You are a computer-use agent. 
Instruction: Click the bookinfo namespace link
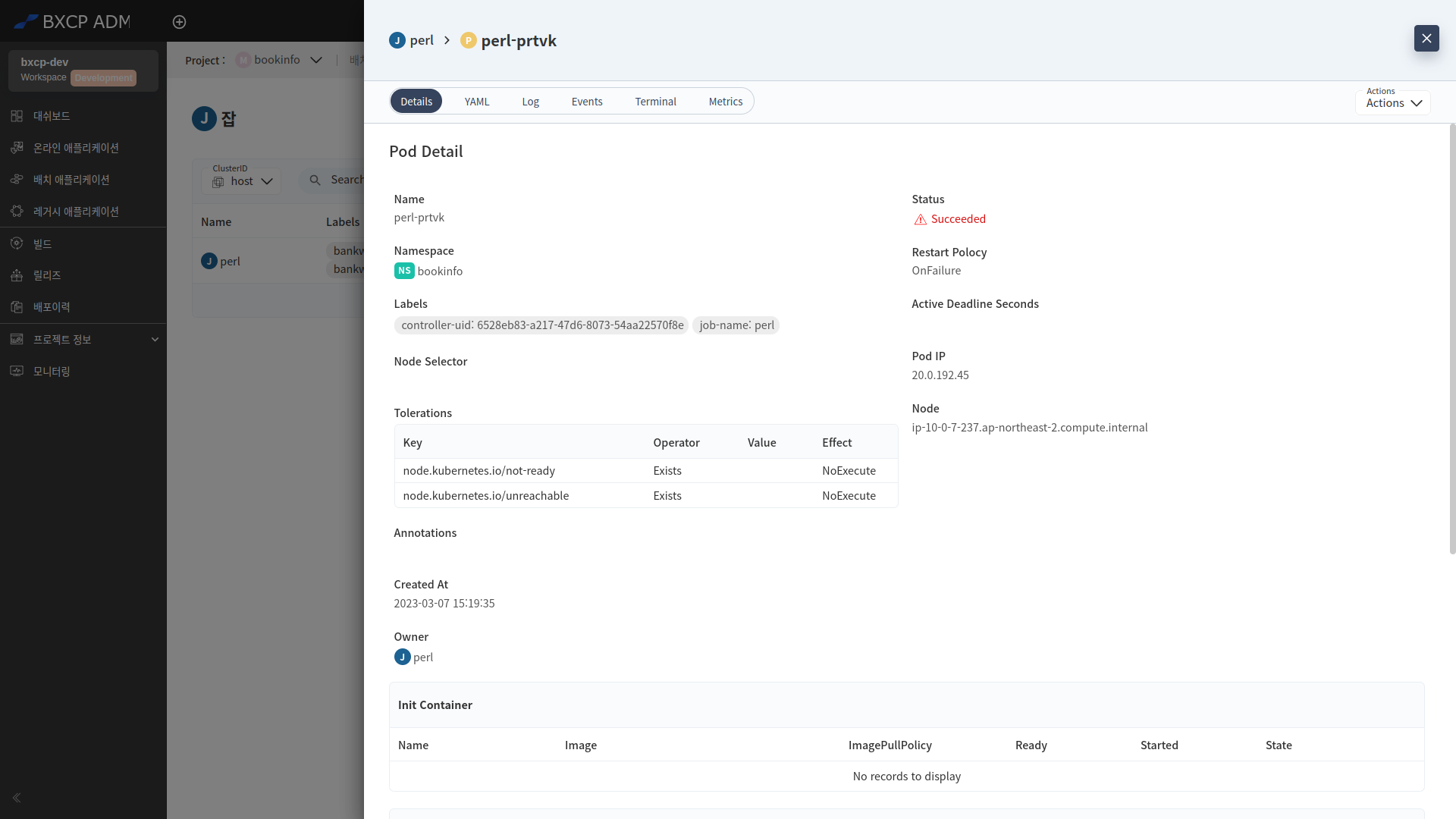tap(440, 271)
